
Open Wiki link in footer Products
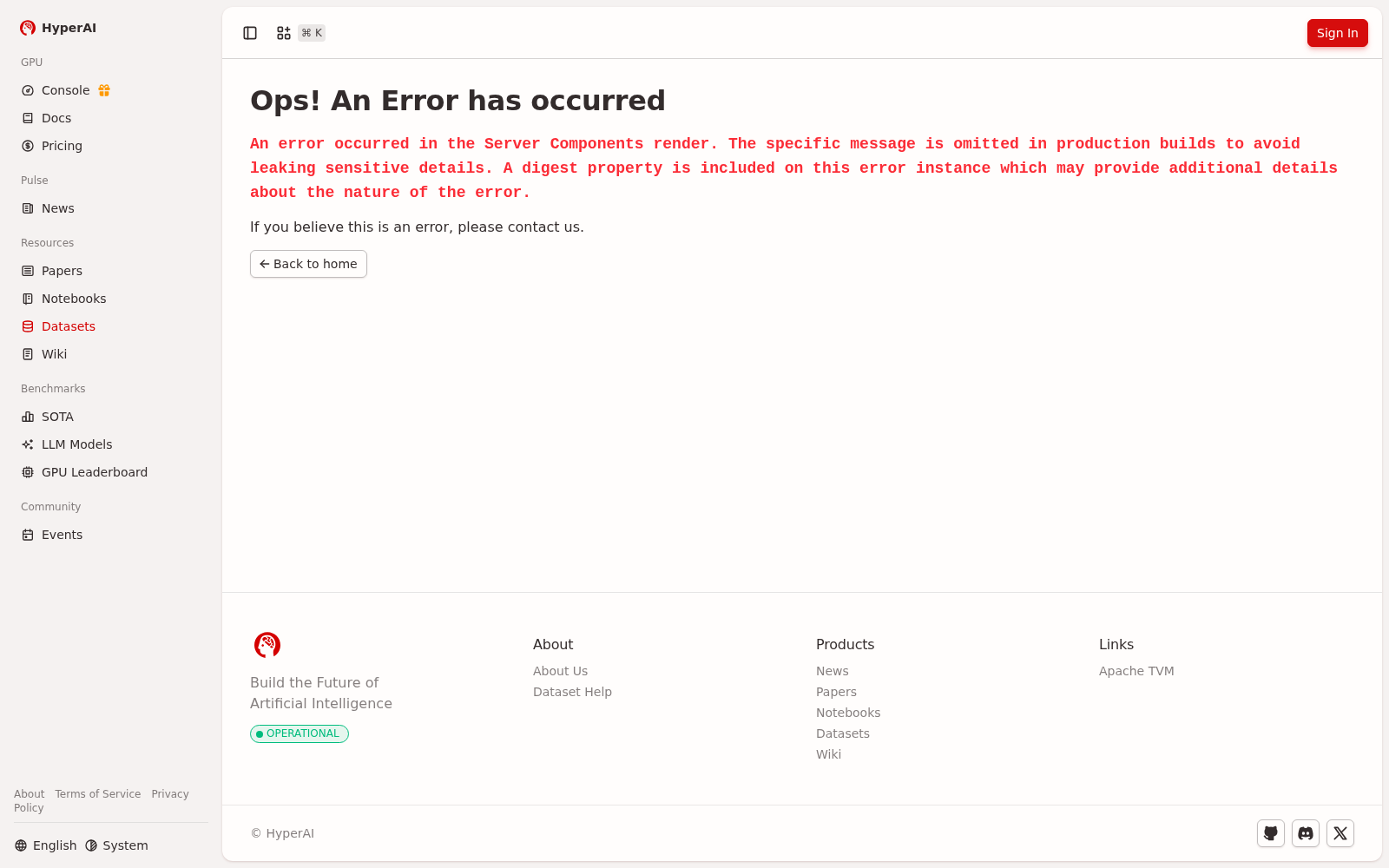pos(828,754)
